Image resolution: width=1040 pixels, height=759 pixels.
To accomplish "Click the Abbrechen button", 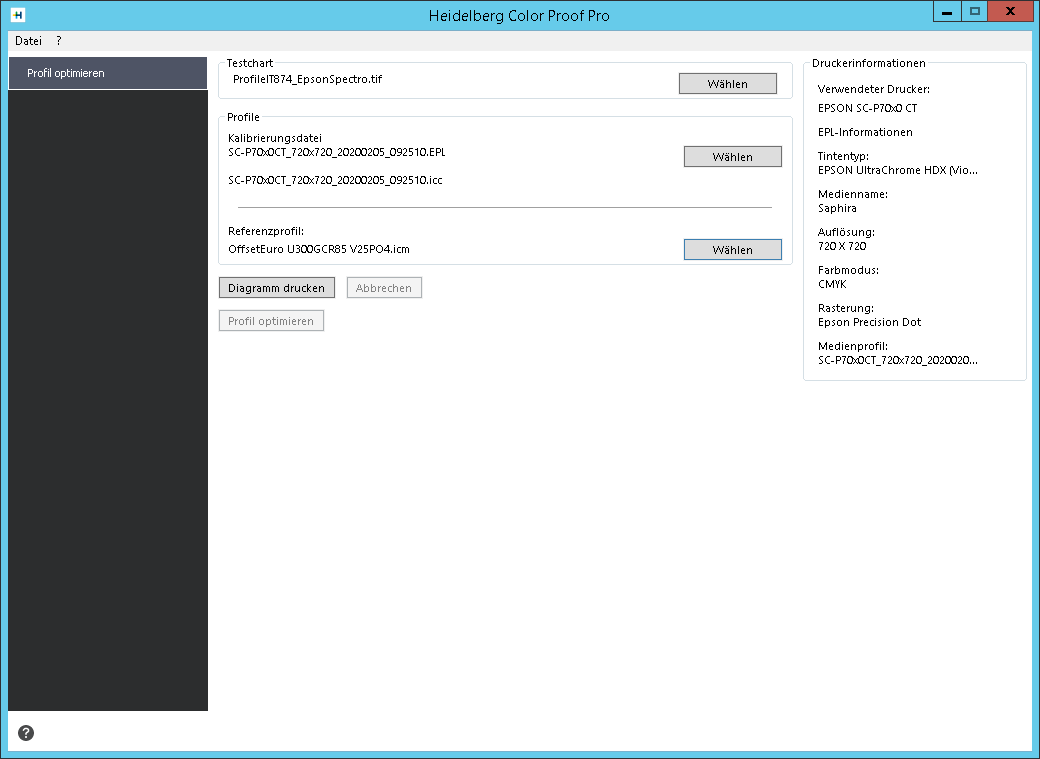I will point(384,288).
